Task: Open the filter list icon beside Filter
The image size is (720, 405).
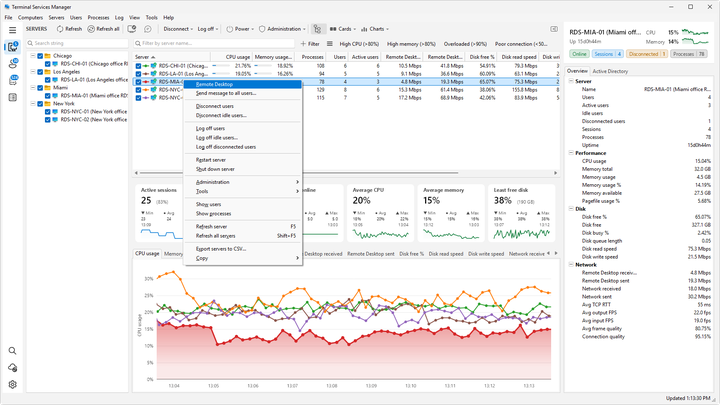Action: pos(330,44)
